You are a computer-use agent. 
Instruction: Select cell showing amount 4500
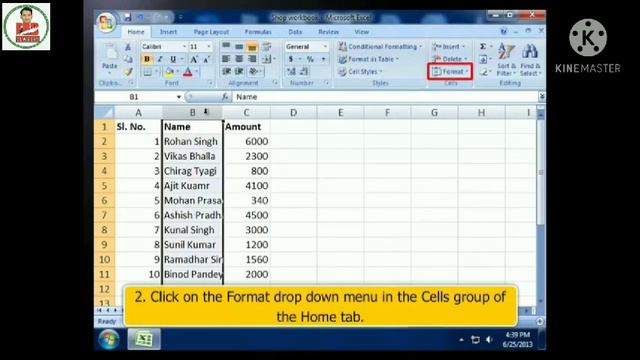tap(247, 215)
